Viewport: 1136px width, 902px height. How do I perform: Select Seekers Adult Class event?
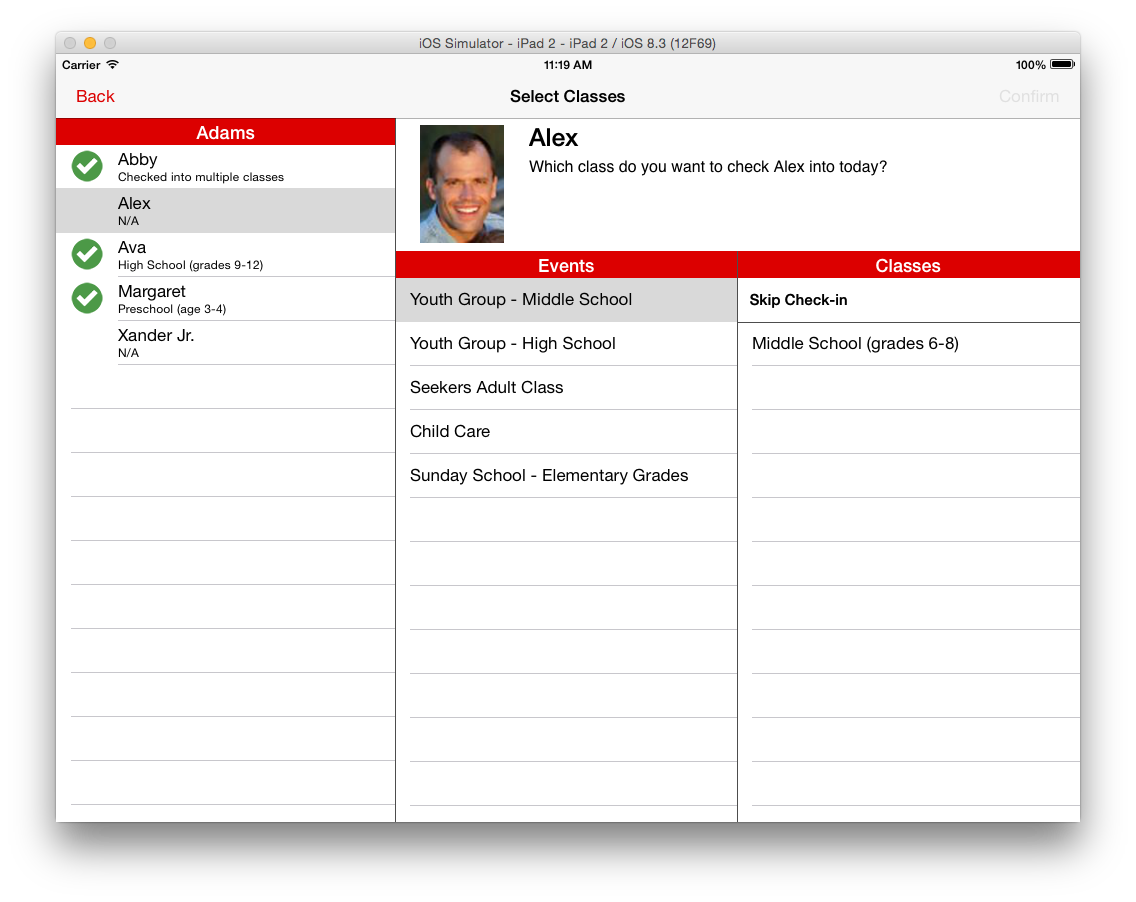487,387
